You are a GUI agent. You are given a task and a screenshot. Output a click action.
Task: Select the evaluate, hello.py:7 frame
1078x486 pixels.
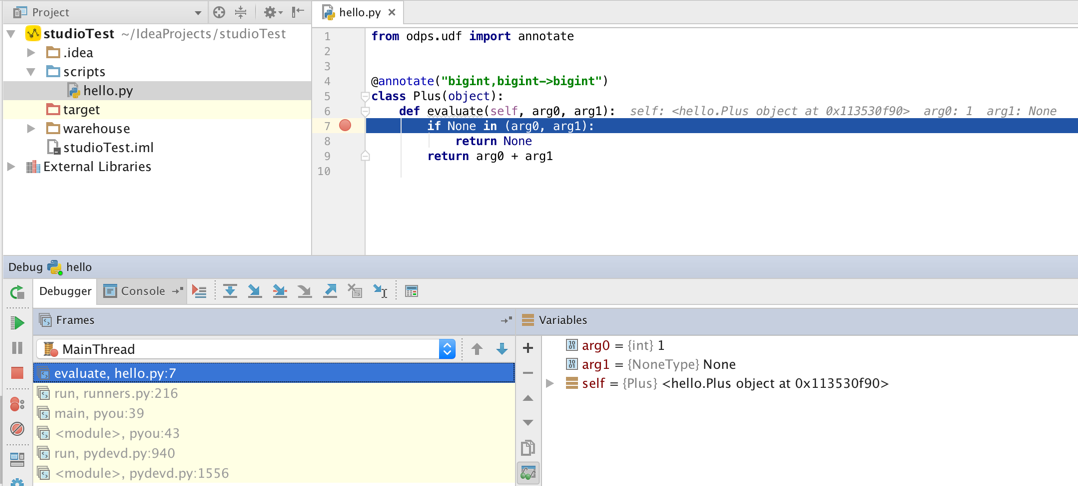(x=274, y=373)
